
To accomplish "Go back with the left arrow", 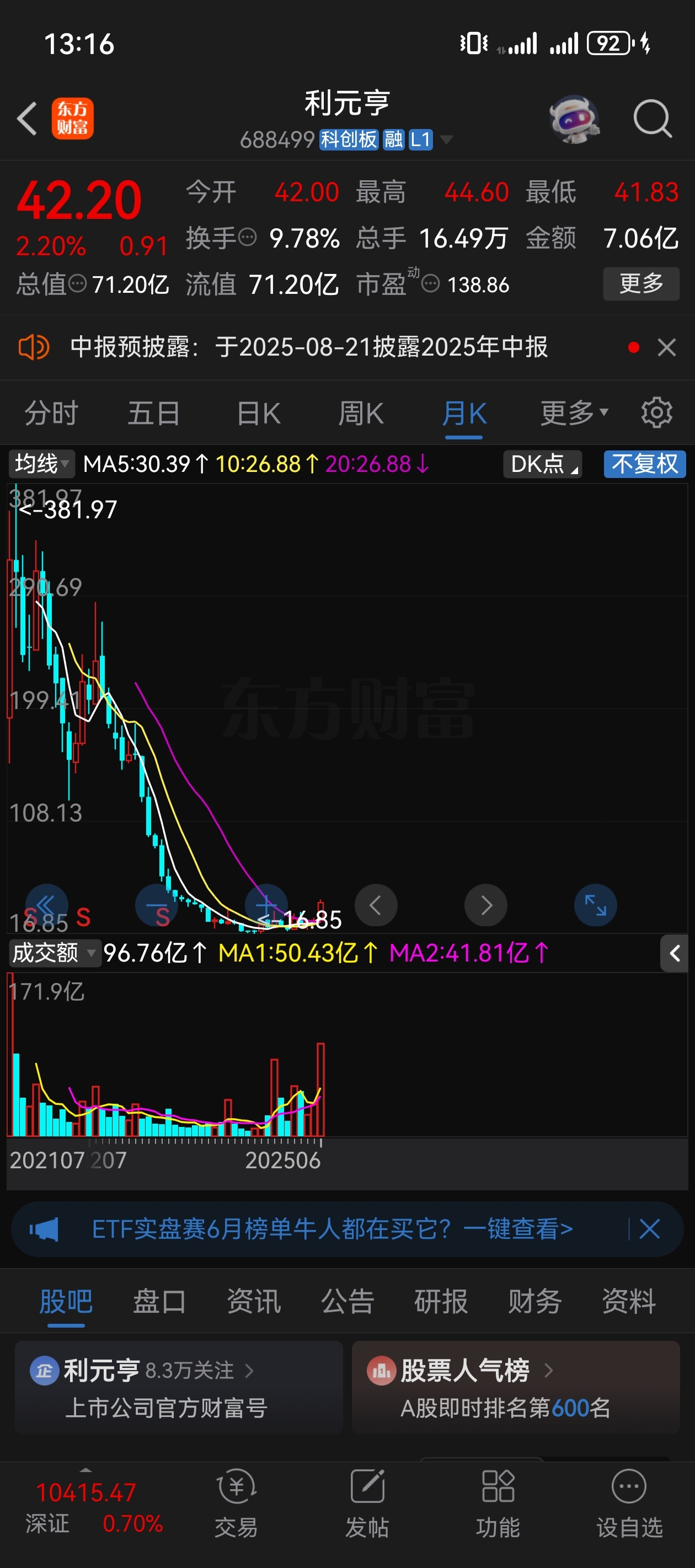I will pyautogui.click(x=28, y=118).
